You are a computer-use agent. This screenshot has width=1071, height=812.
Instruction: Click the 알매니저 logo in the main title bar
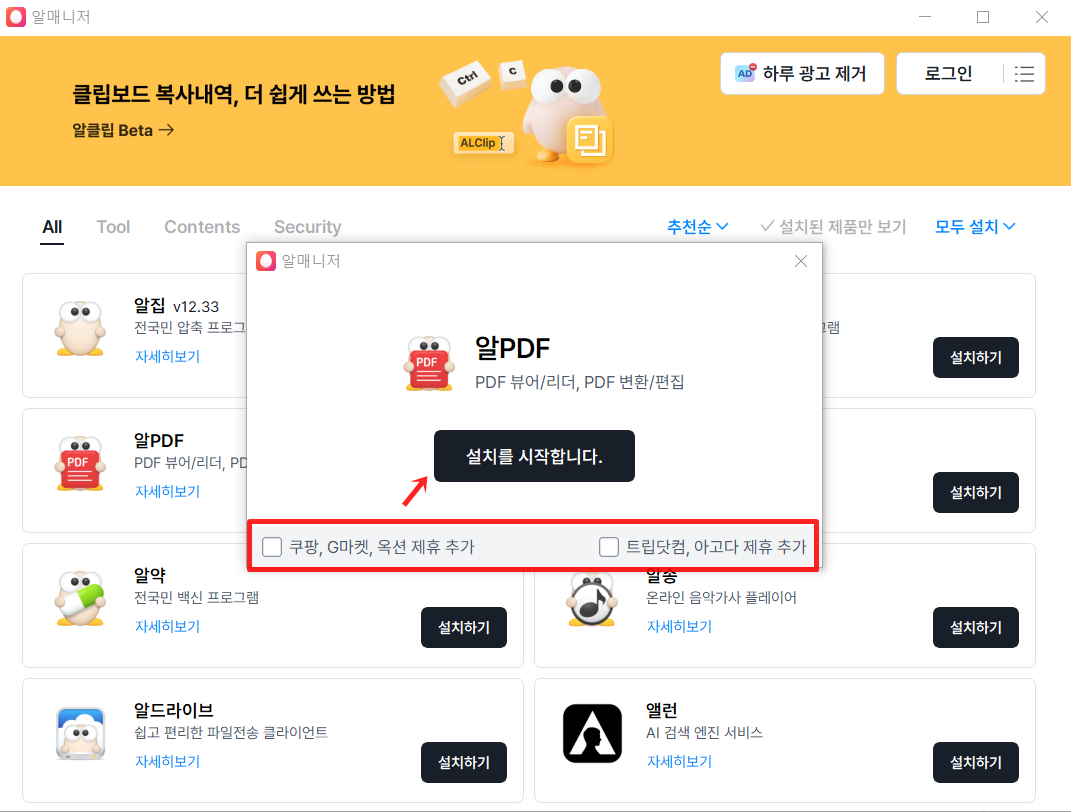16,17
